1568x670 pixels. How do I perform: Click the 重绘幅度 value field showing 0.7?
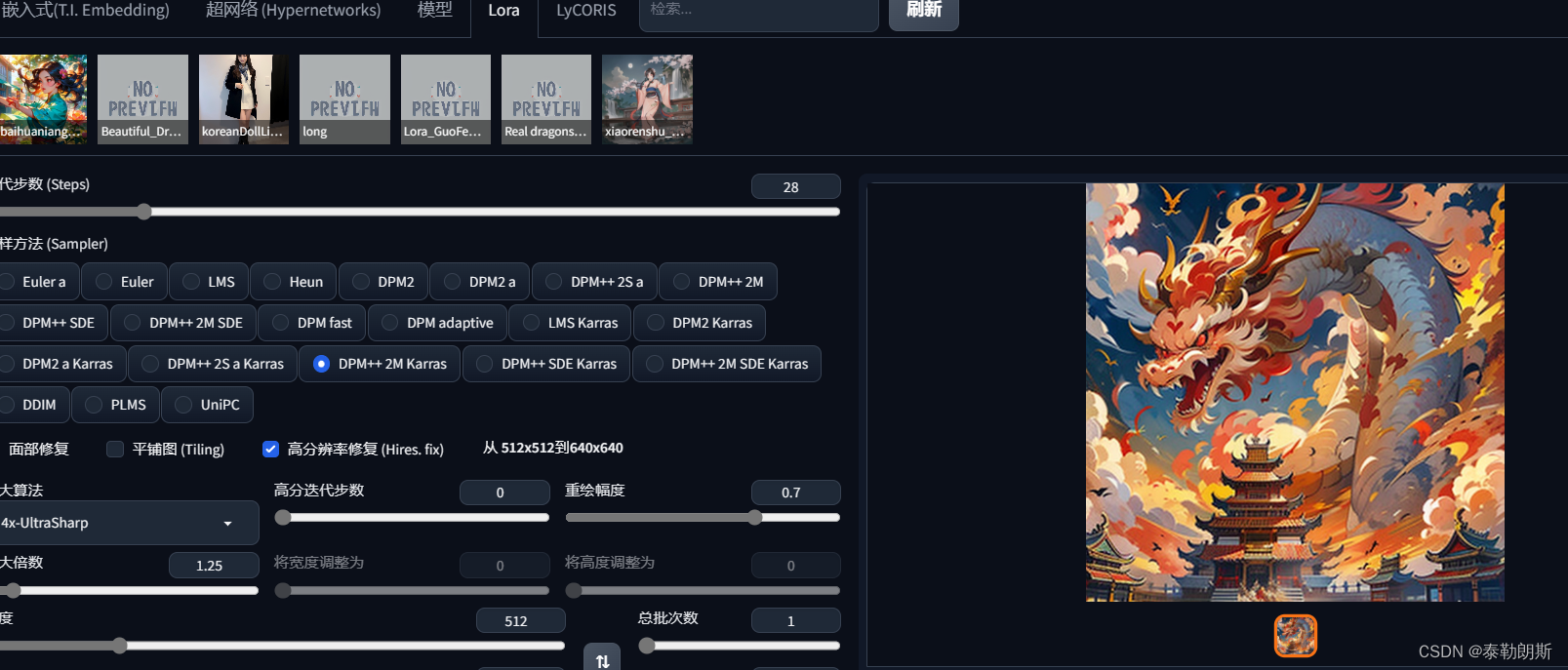pyautogui.click(x=795, y=493)
